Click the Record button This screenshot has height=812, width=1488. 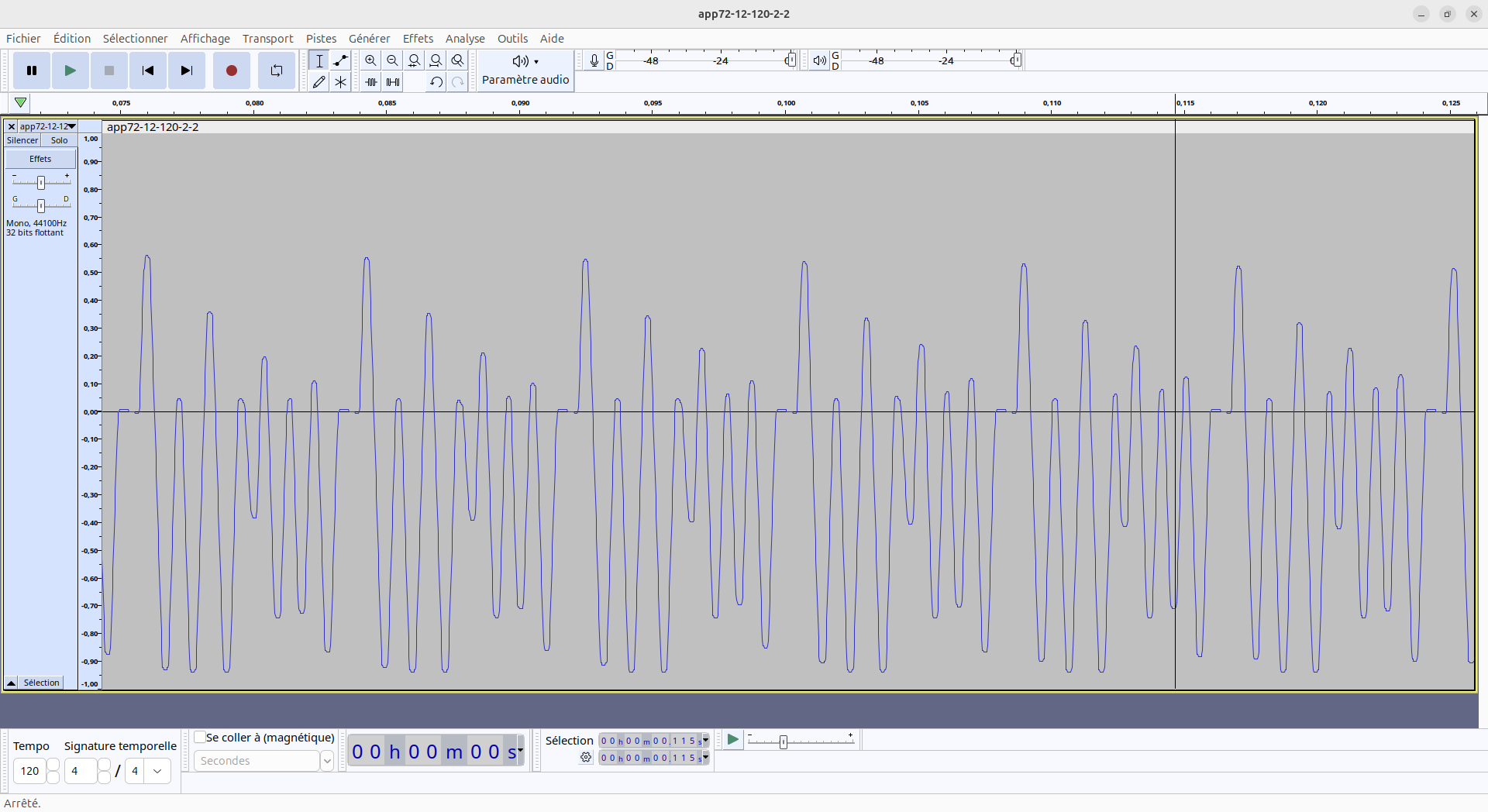[x=231, y=71]
